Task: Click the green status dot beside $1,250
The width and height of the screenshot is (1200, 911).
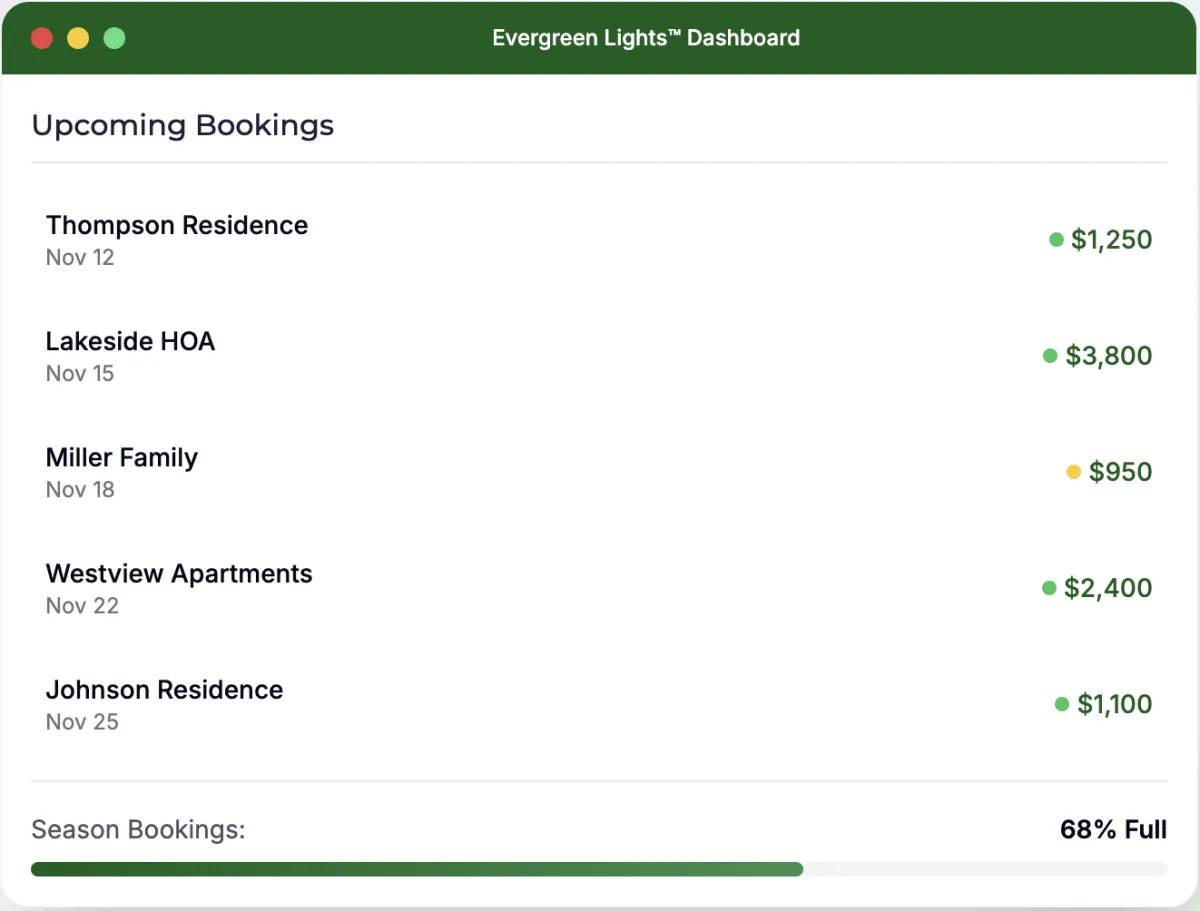Action: [x=1056, y=240]
